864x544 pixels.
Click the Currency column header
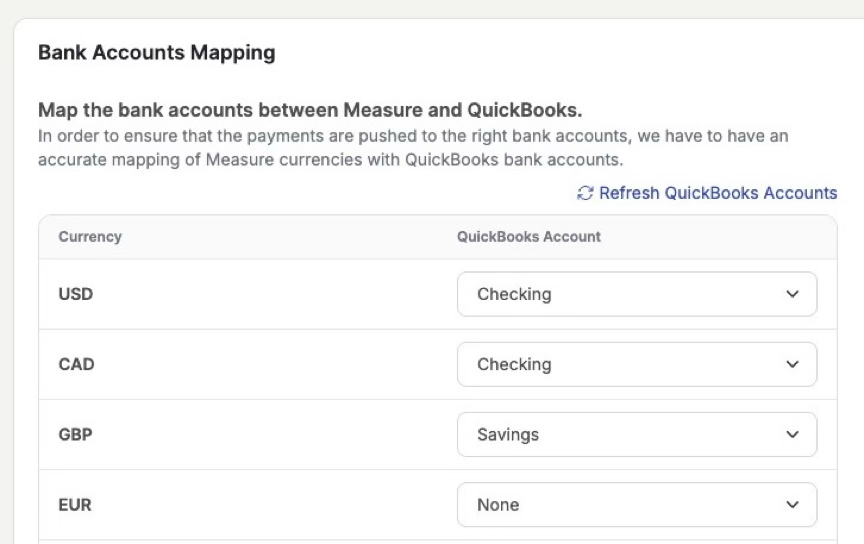point(90,237)
